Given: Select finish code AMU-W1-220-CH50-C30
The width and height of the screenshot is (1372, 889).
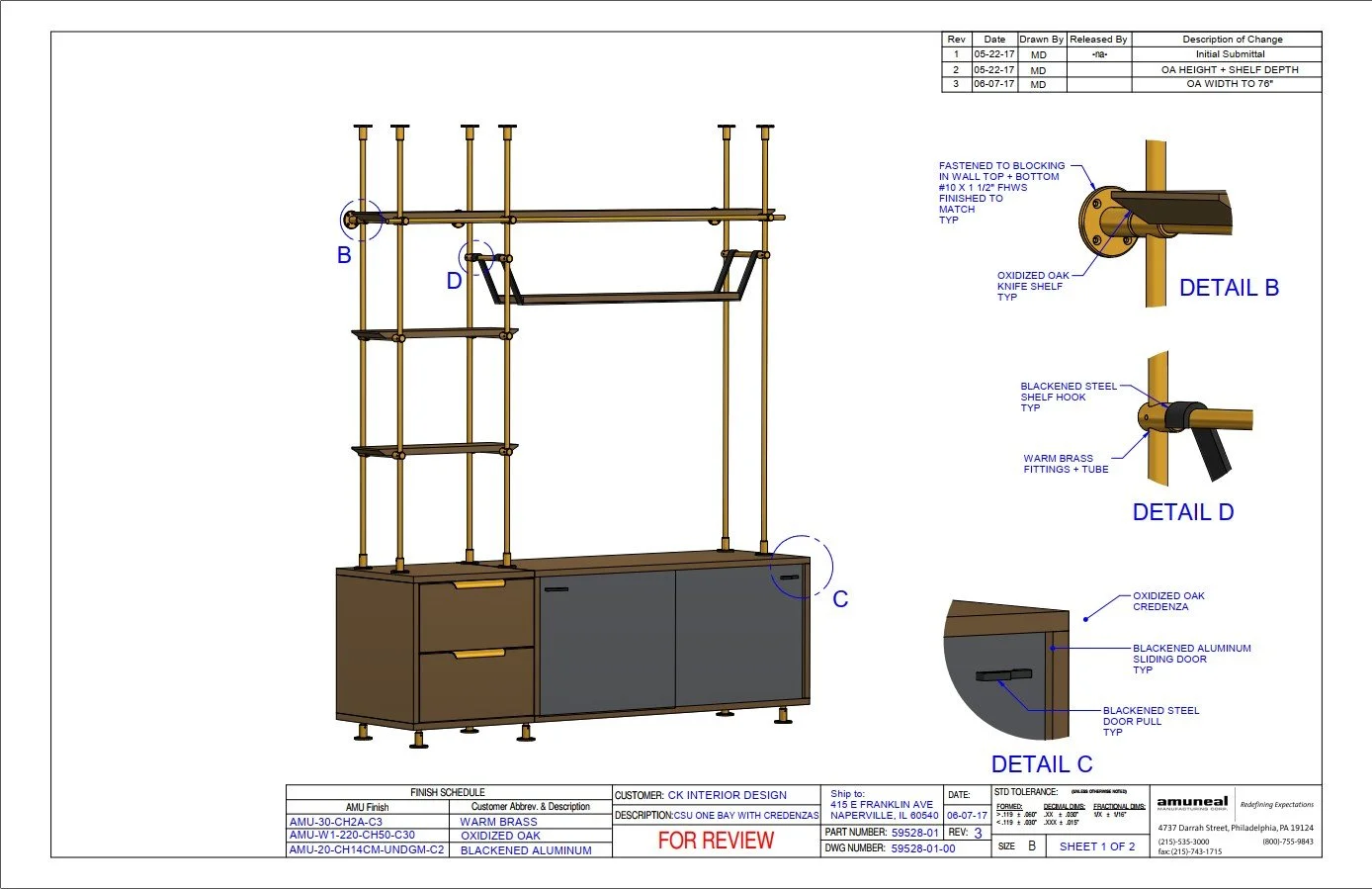Looking at the screenshot, I should click(x=352, y=835).
